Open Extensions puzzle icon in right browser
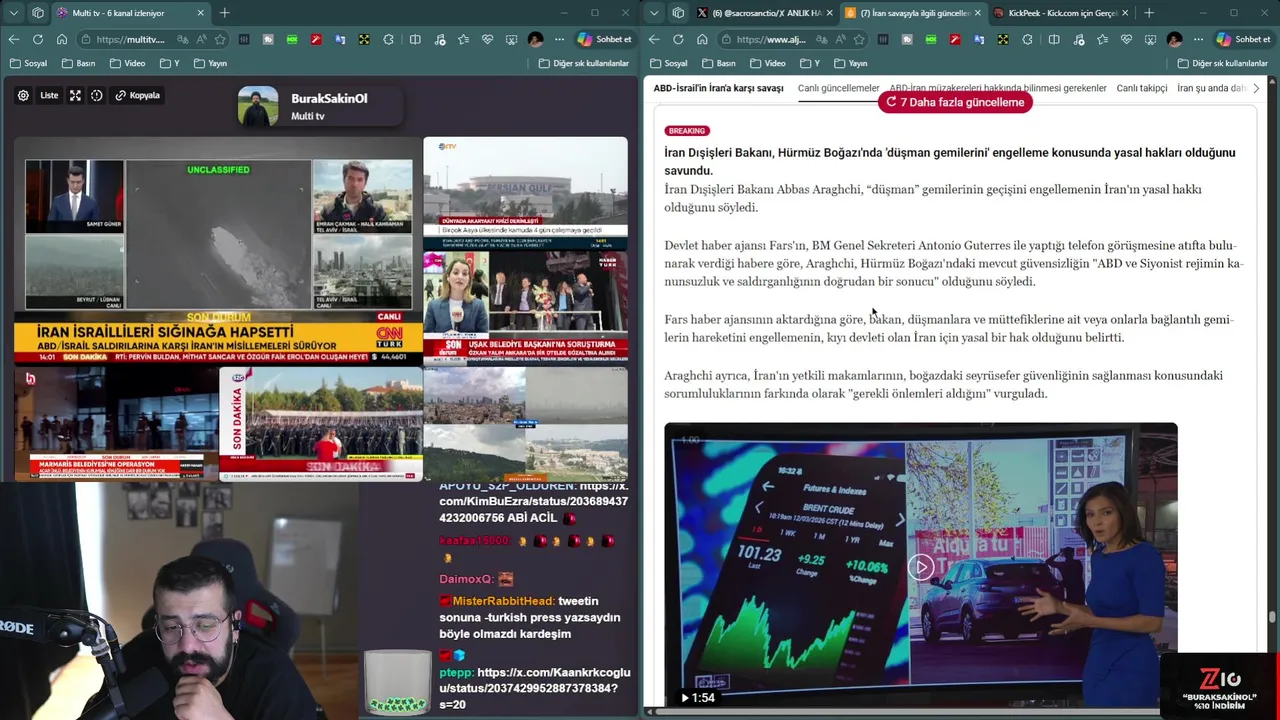Screen dimensions: 1280x720 [1028, 39]
